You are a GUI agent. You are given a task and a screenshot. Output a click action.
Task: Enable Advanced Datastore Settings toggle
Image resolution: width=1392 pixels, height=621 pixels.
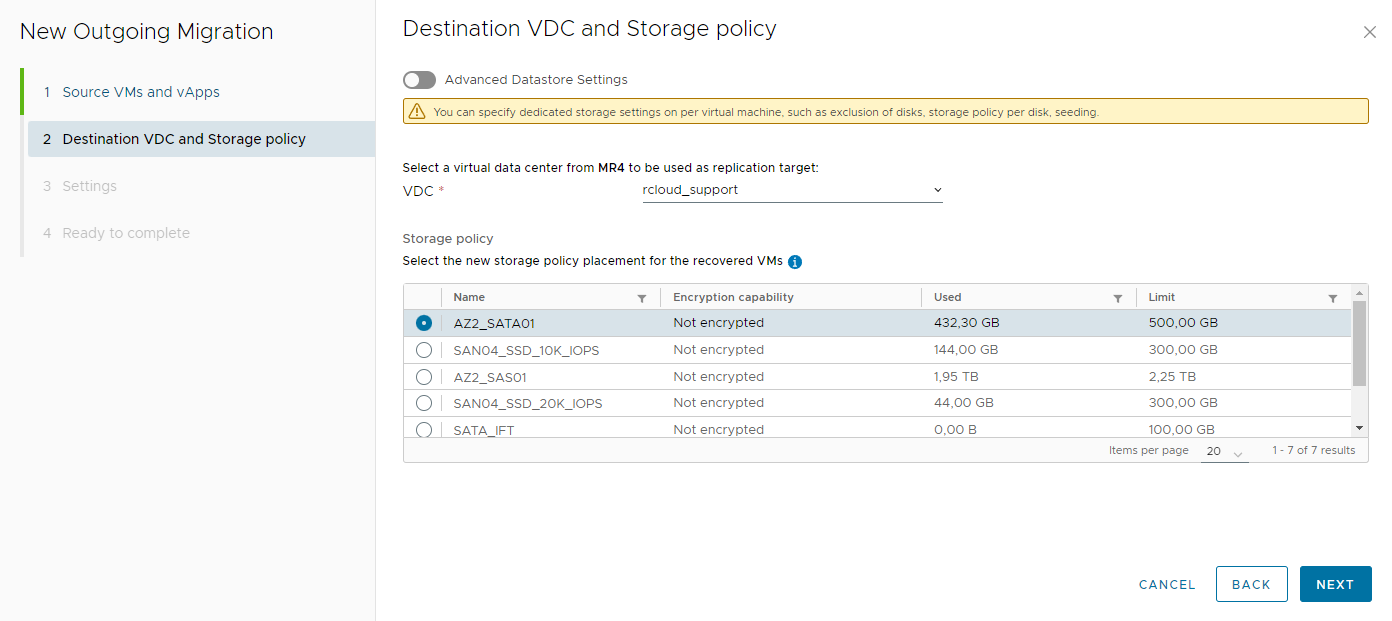pyautogui.click(x=419, y=80)
